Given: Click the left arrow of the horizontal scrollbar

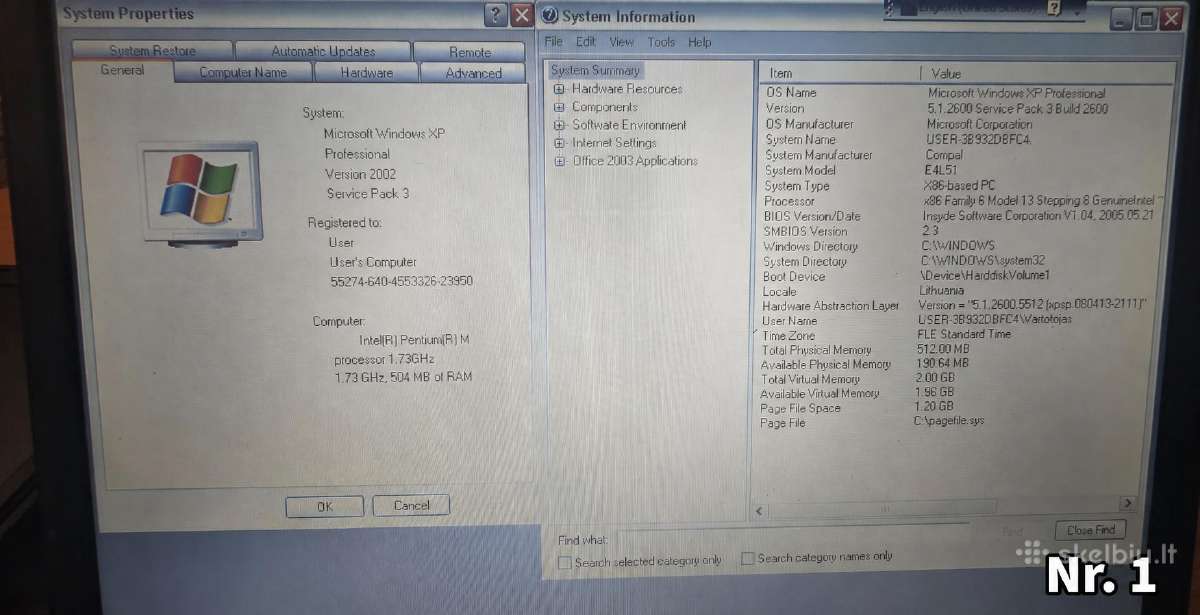Looking at the screenshot, I should pyautogui.click(x=759, y=511).
